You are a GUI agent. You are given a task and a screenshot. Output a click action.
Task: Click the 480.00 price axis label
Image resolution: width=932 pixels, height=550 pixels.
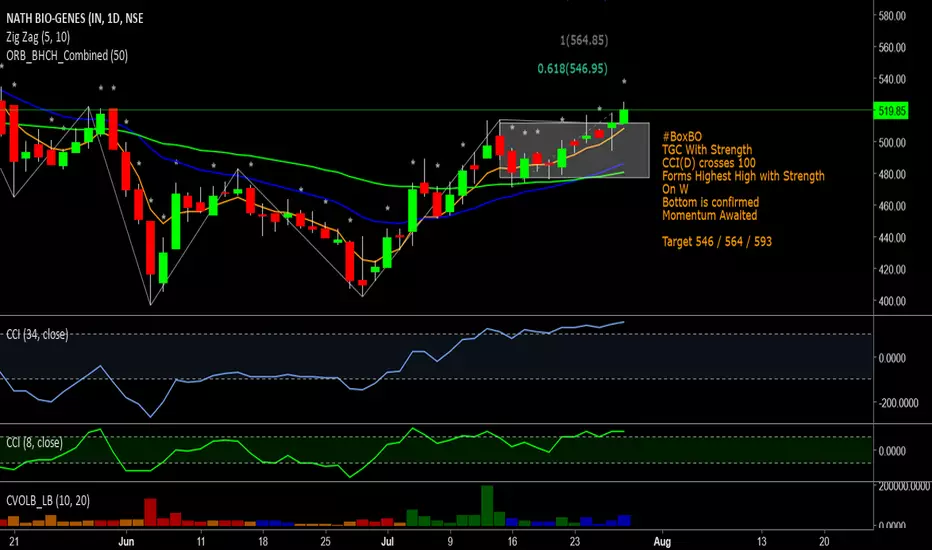pos(892,174)
